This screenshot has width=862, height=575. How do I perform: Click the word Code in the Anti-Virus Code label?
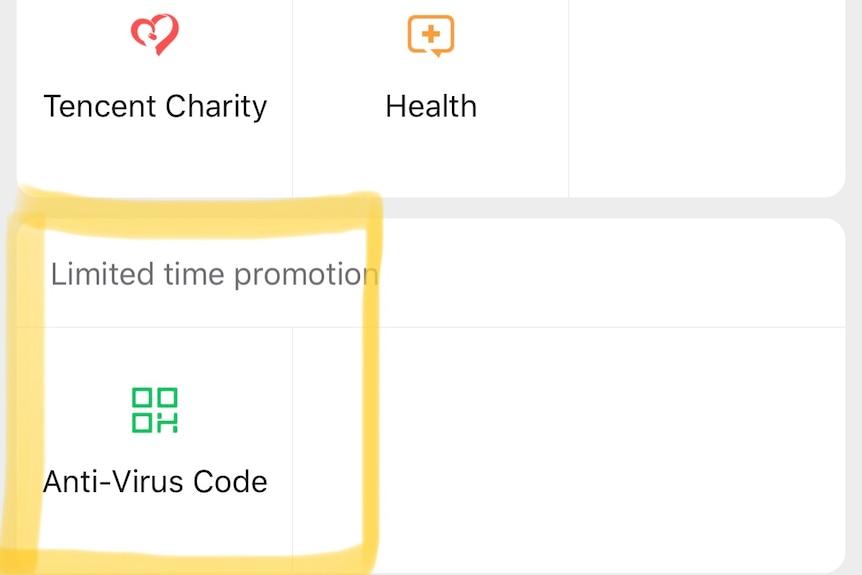click(230, 482)
